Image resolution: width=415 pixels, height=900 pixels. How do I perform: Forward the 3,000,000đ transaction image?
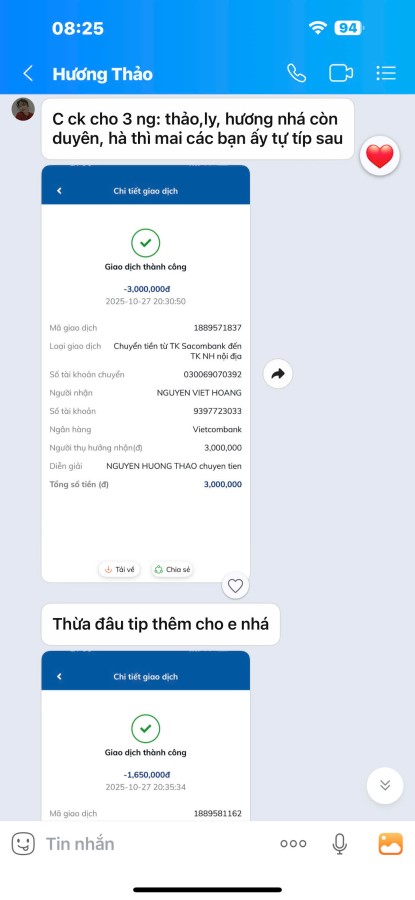click(x=278, y=374)
